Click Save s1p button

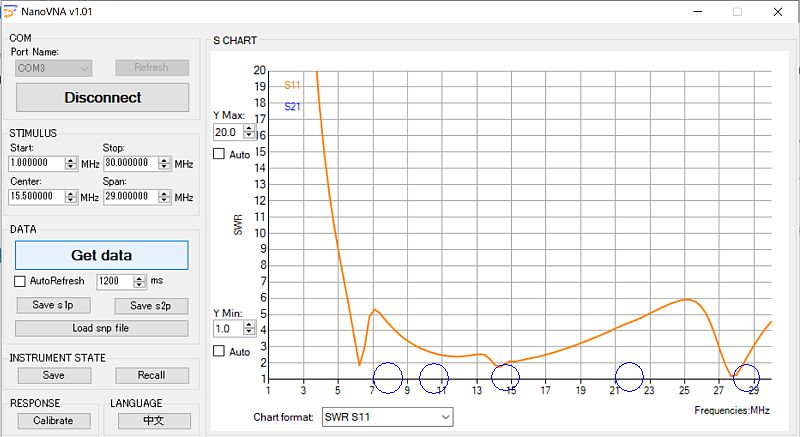point(52,305)
